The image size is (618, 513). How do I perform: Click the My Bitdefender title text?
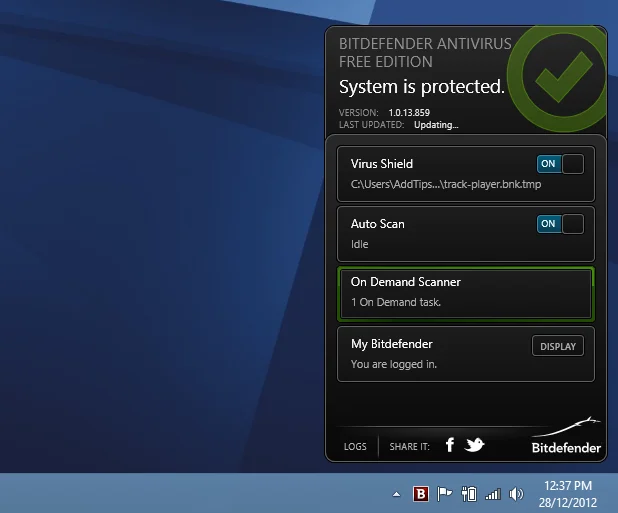tap(391, 344)
